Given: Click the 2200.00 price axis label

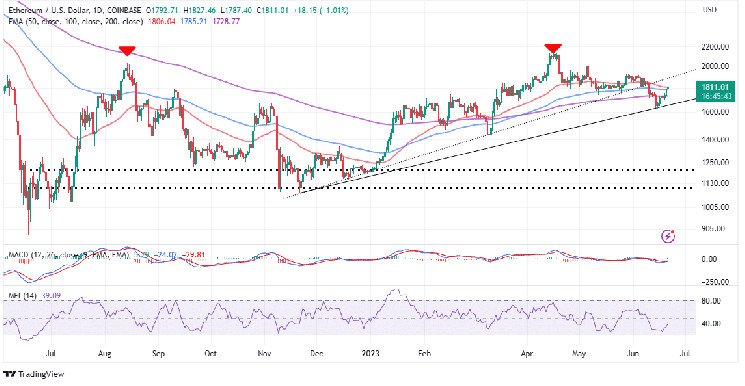Looking at the screenshot, I should (715, 47).
